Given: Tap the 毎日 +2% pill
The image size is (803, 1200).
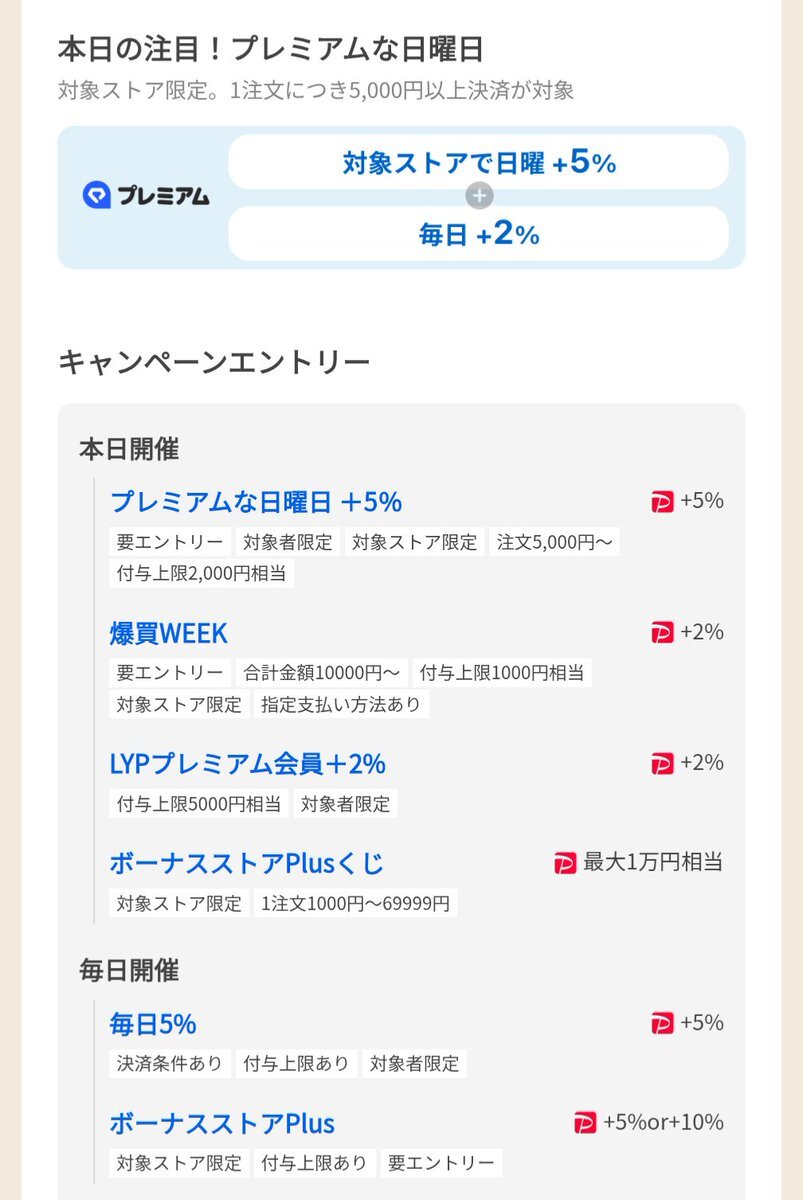Looking at the screenshot, I should [x=478, y=234].
